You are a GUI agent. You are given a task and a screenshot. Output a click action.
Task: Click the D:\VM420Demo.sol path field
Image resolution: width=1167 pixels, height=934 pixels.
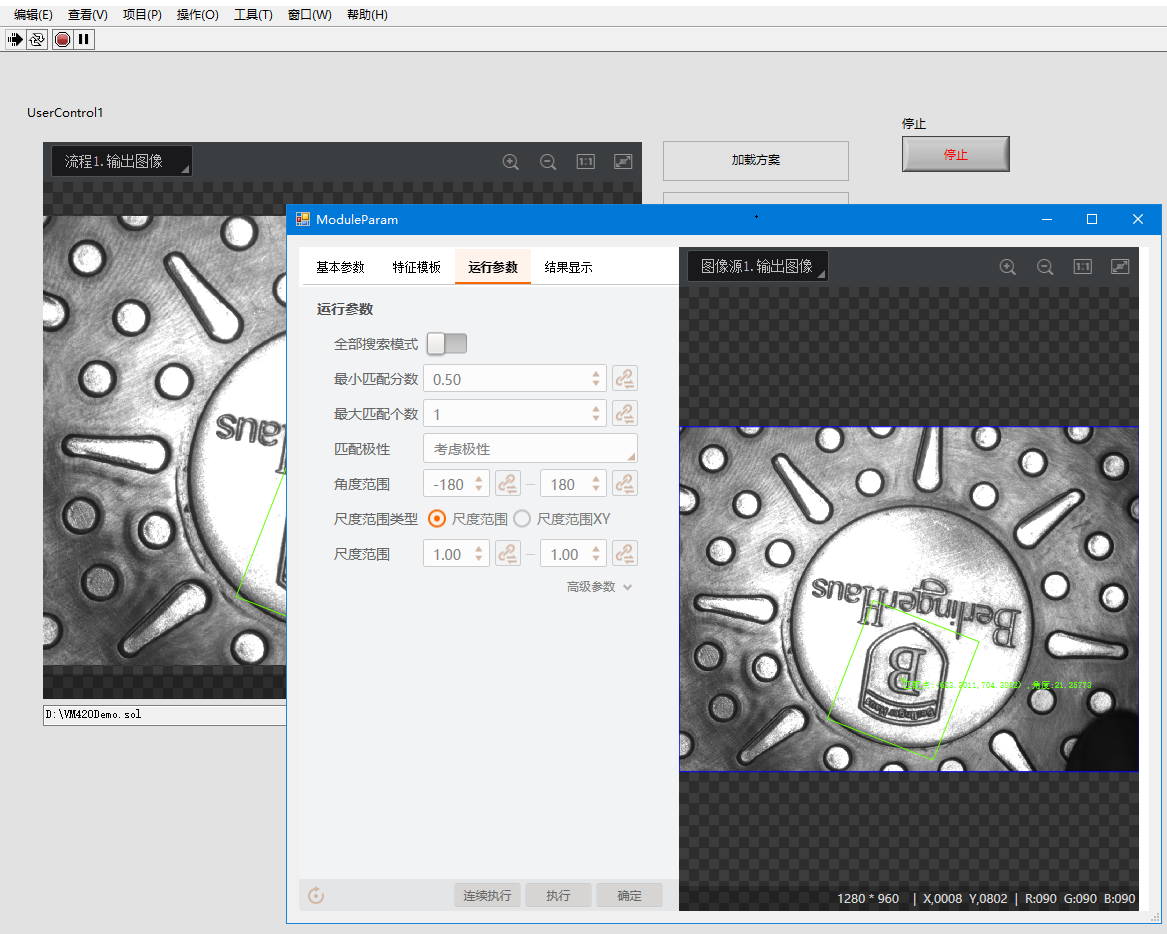164,714
